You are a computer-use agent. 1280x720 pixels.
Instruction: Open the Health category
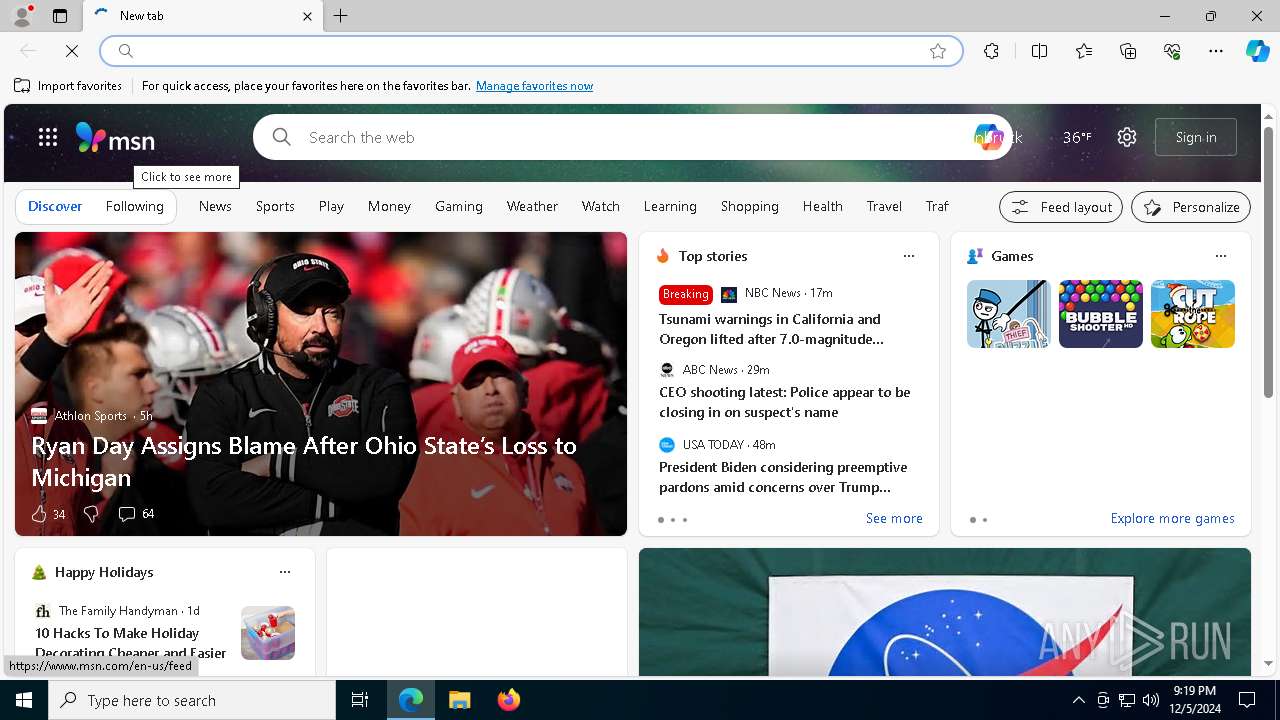pyautogui.click(x=823, y=206)
